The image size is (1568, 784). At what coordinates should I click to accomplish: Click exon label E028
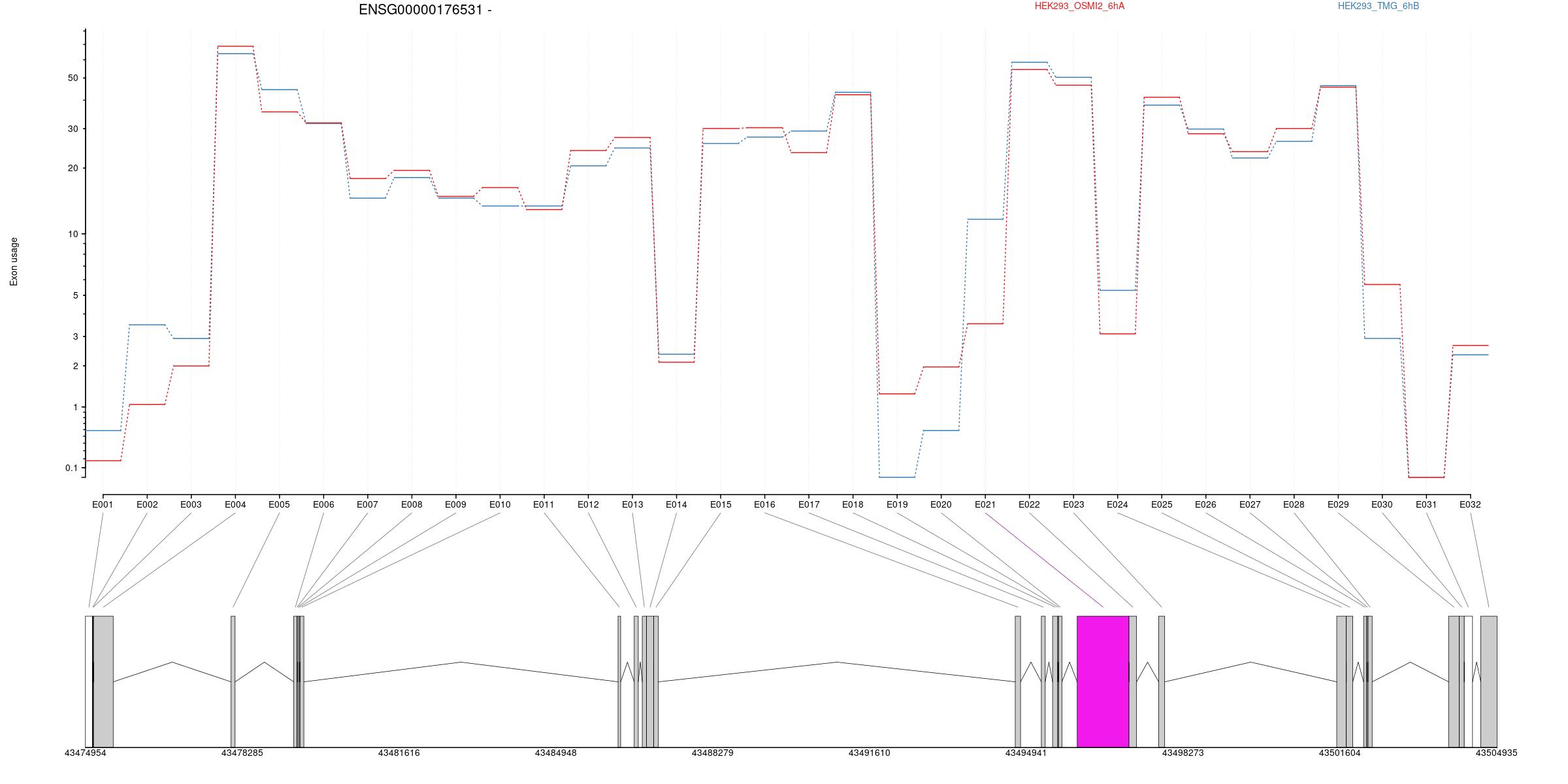[1294, 504]
